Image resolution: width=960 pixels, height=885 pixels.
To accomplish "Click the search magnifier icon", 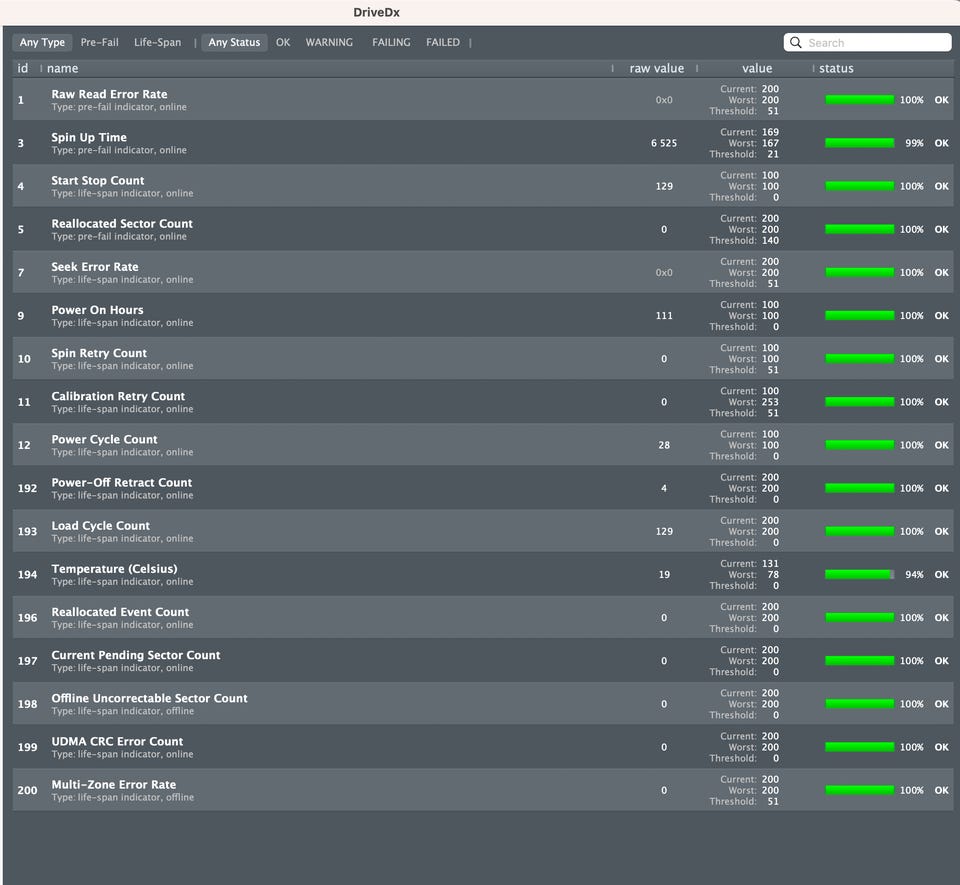I will pyautogui.click(x=795, y=42).
